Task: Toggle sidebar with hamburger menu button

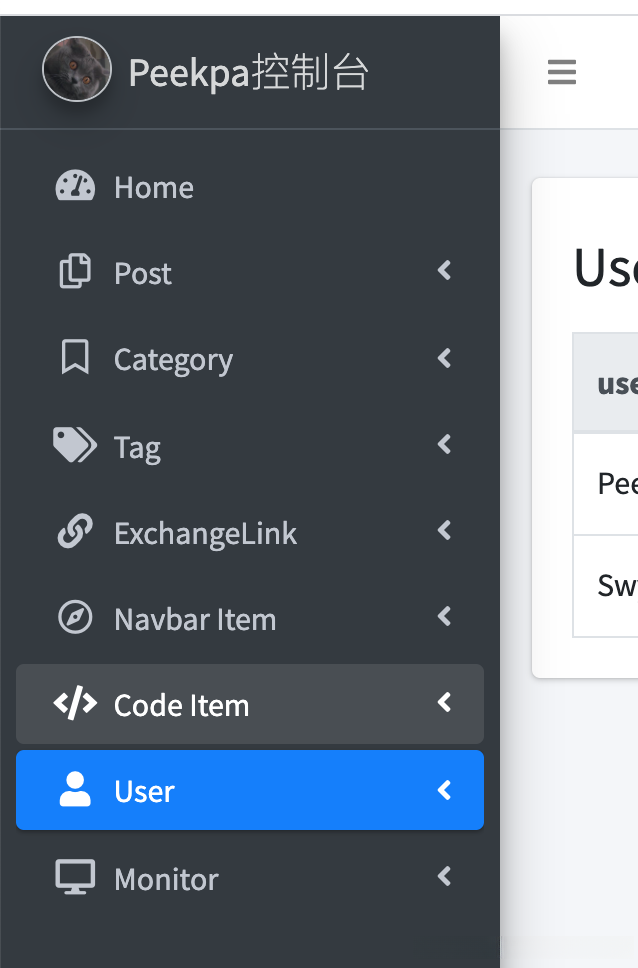Action: (x=562, y=72)
